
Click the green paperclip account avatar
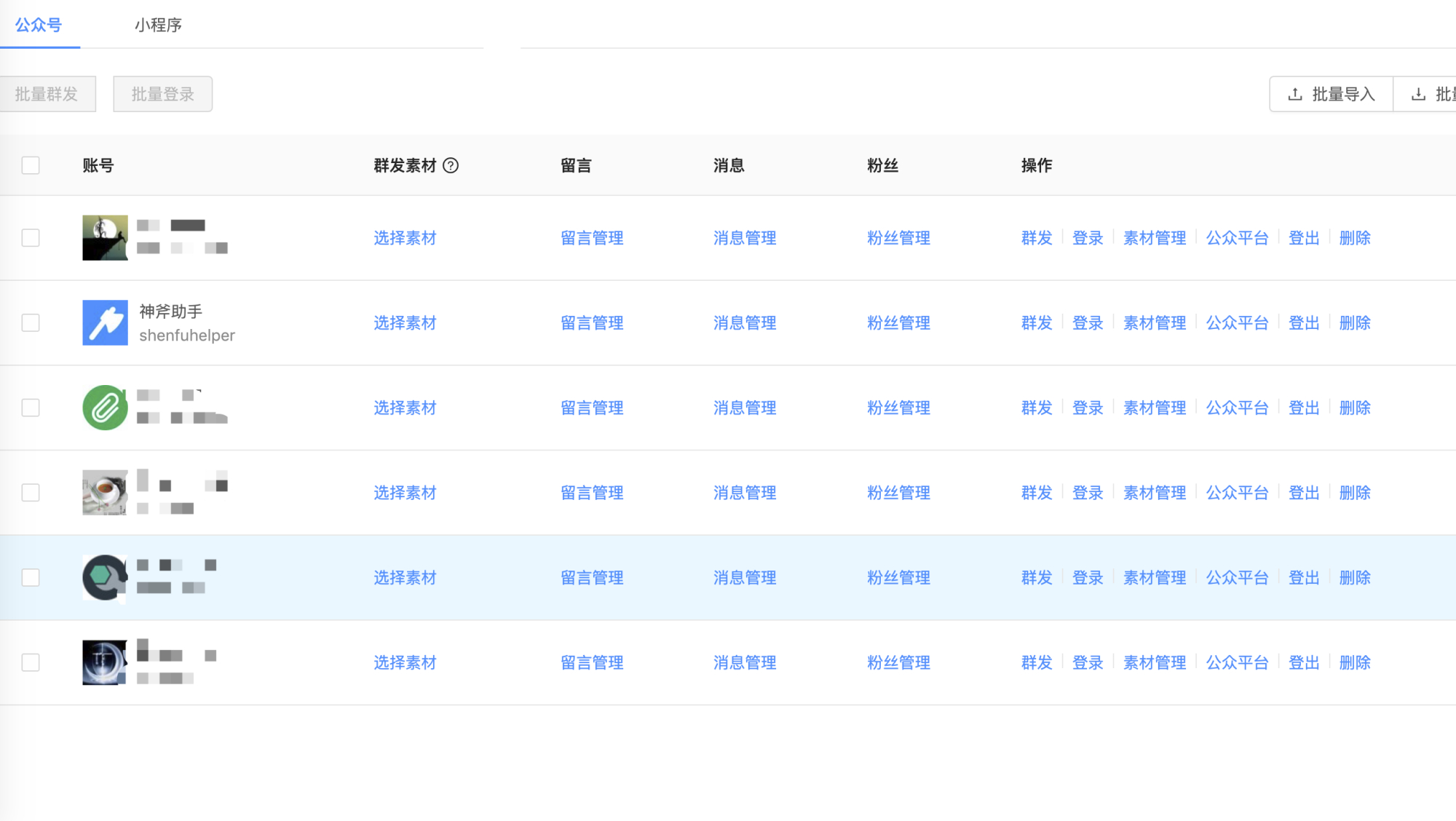click(x=104, y=408)
